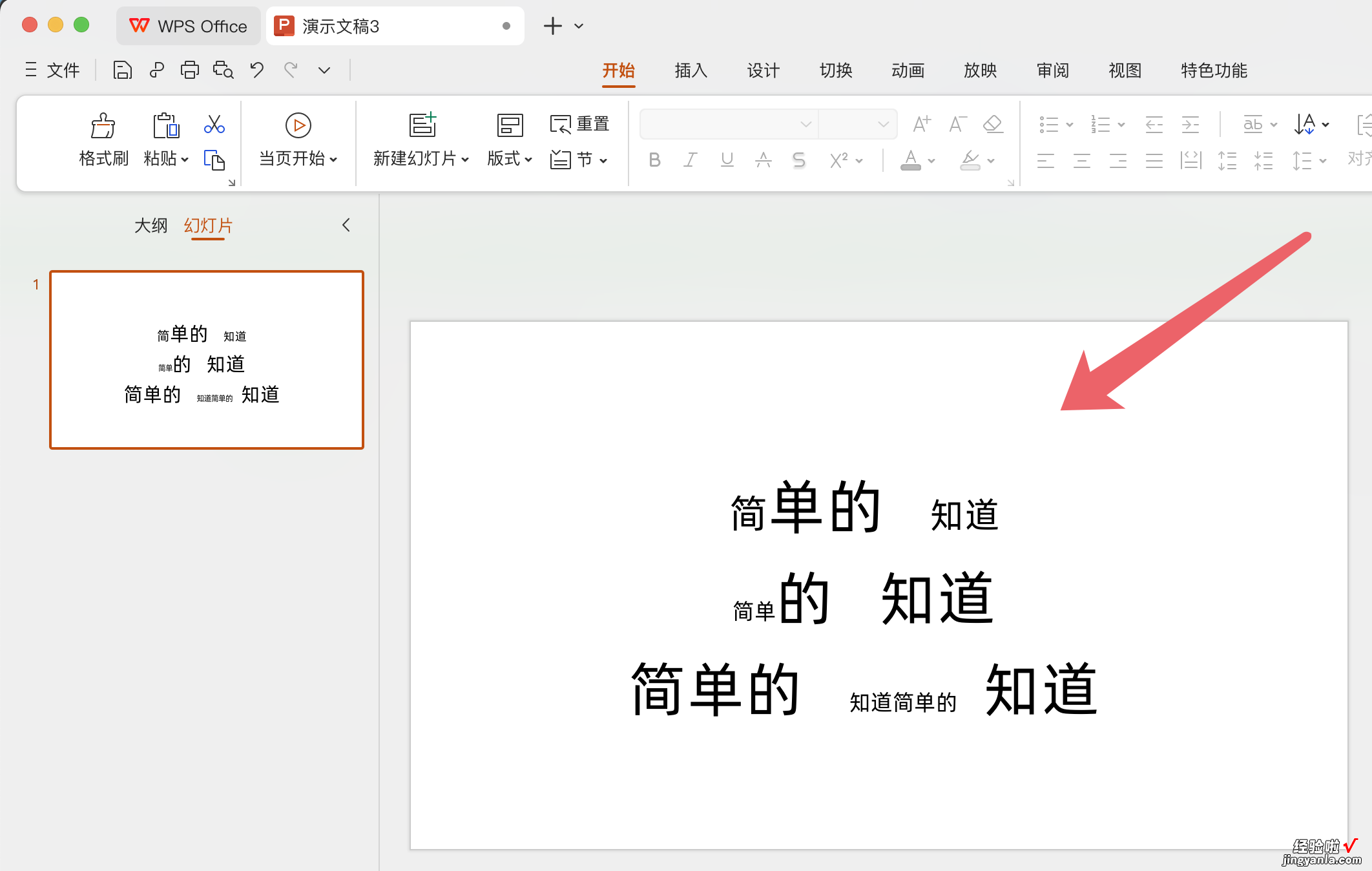Switch to the View (视图) tab
1372x871 pixels.
[1125, 70]
